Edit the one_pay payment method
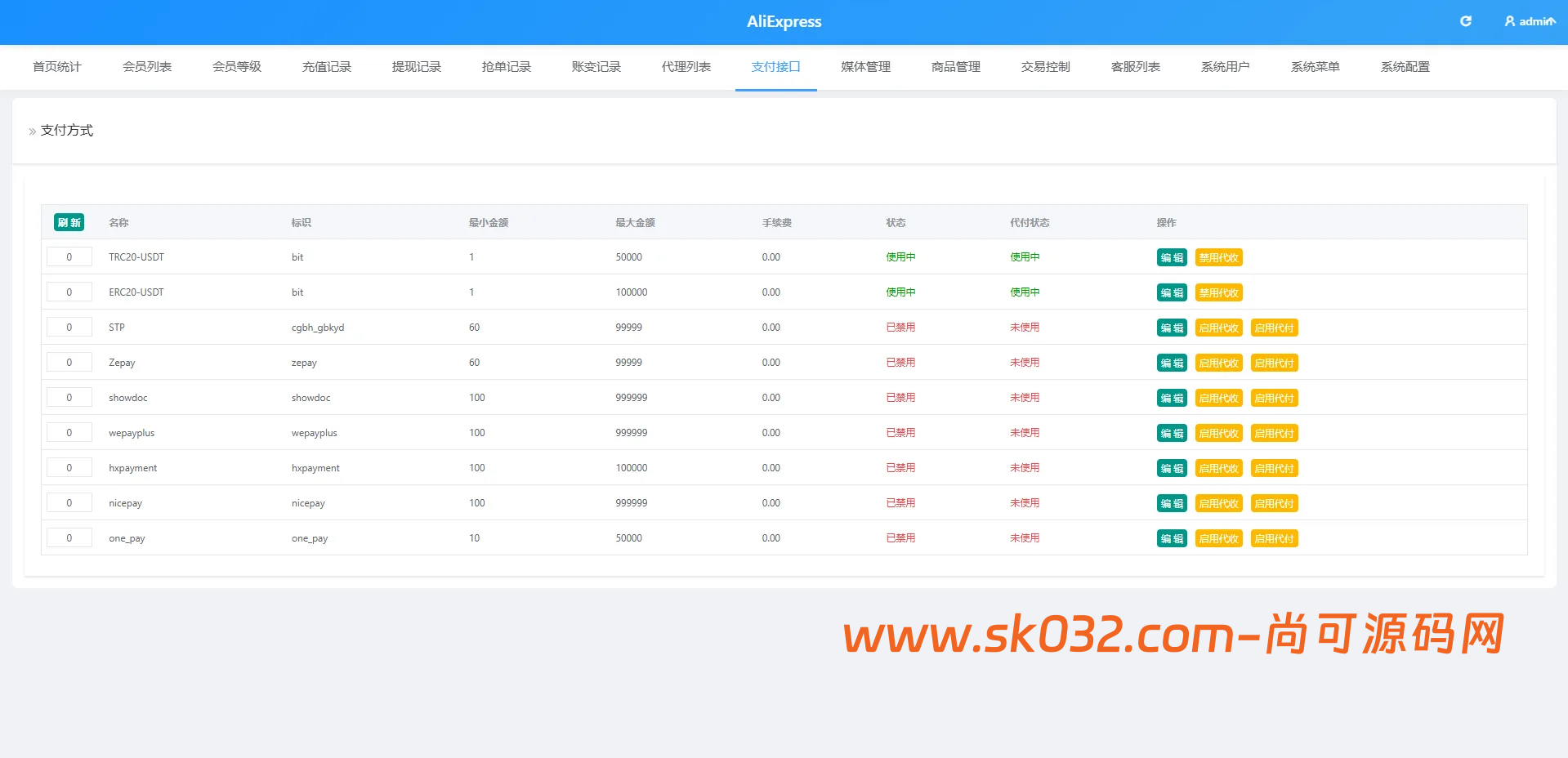The image size is (1568, 758). 1172,538
